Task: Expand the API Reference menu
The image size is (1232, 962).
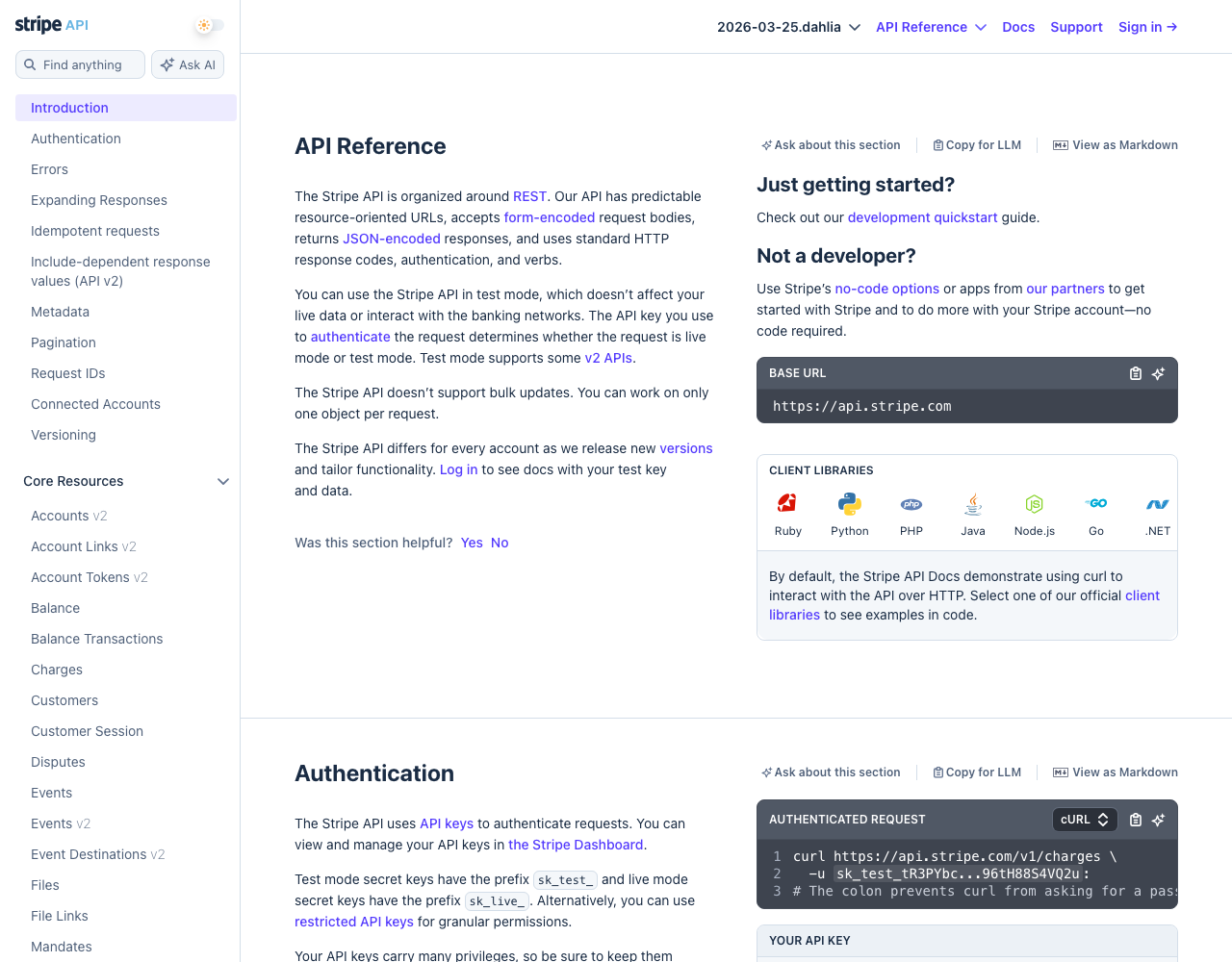Action: [931, 27]
